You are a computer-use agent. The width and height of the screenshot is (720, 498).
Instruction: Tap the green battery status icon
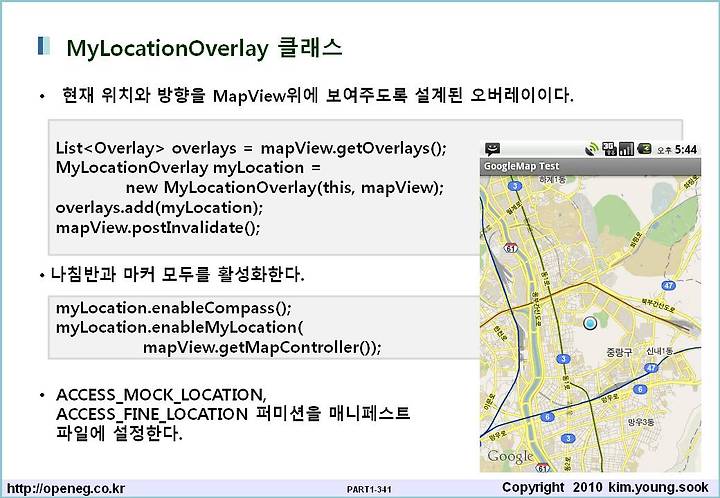click(x=644, y=149)
